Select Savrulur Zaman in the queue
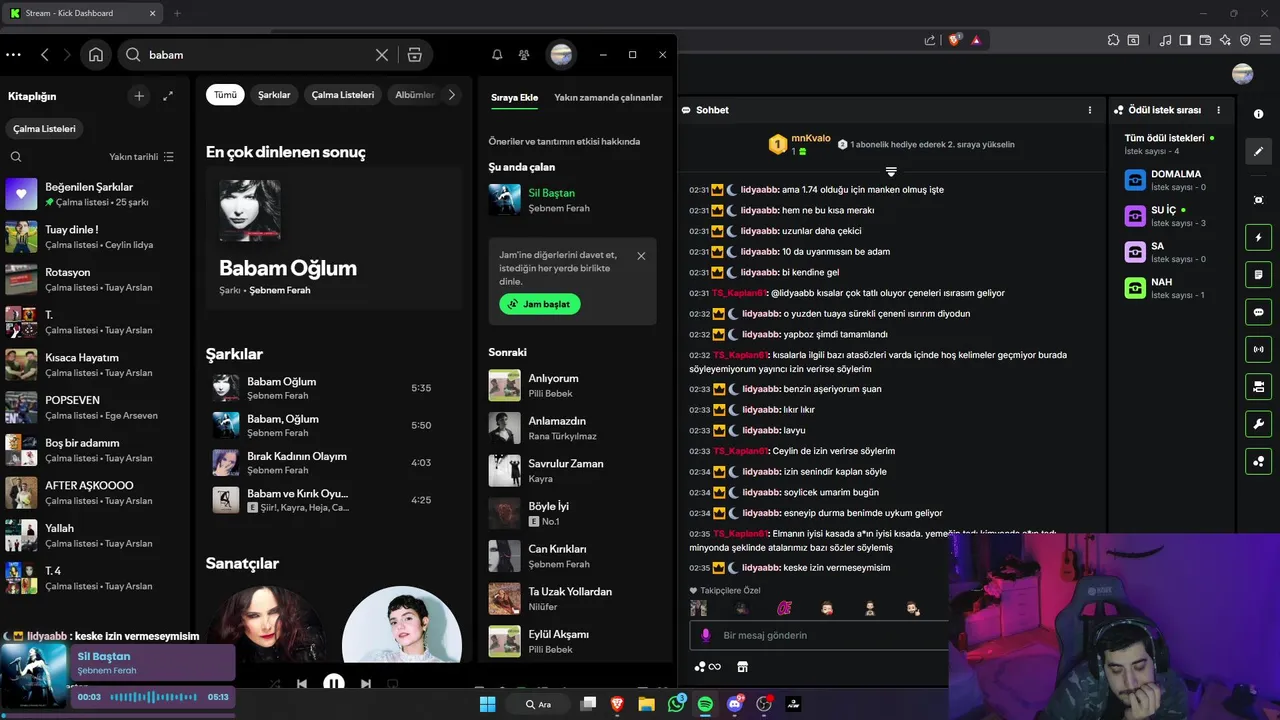This screenshot has height=720, width=1280. (x=573, y=471)
